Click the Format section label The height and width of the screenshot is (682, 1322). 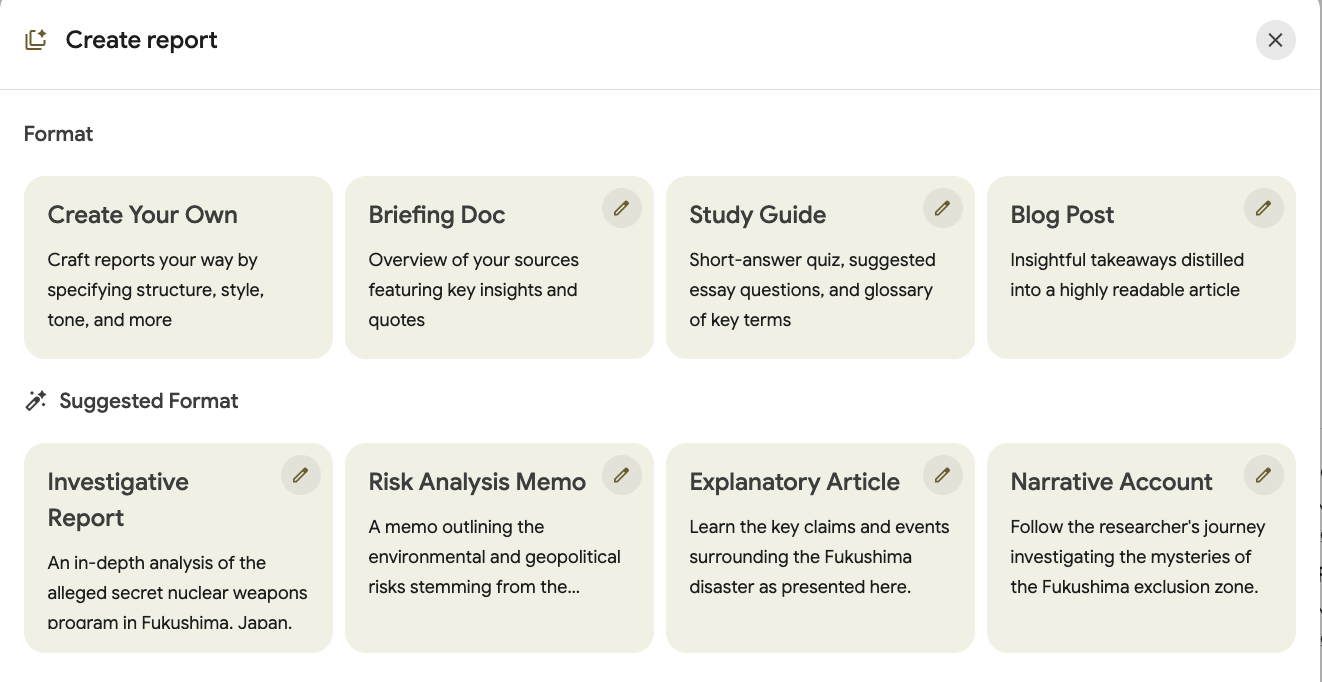click(58, 134)
